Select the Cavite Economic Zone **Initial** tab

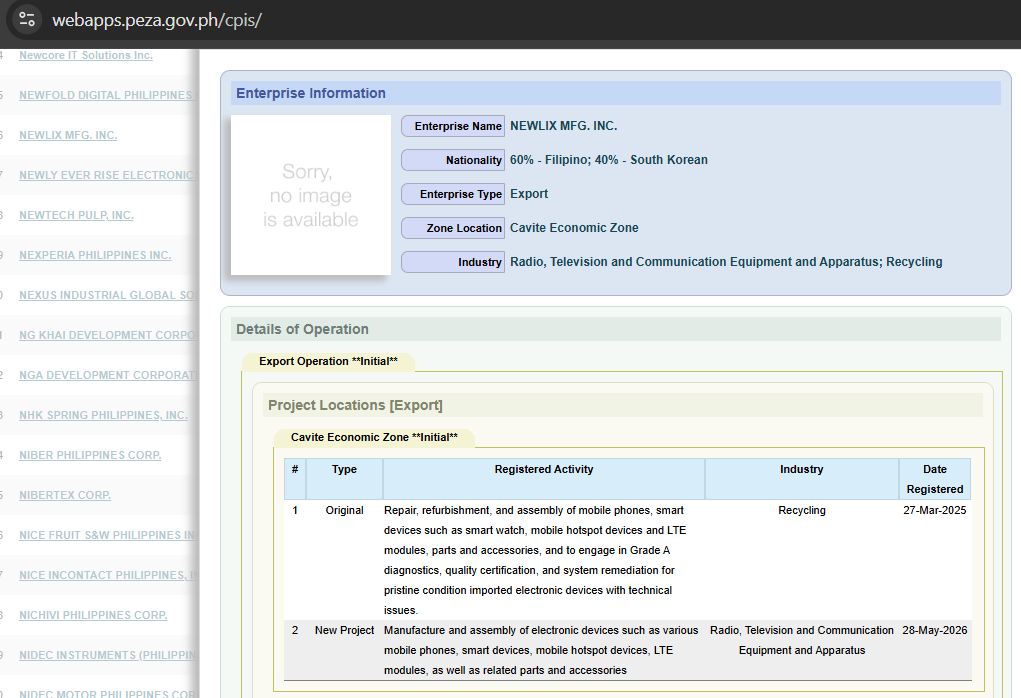[374, 438]
